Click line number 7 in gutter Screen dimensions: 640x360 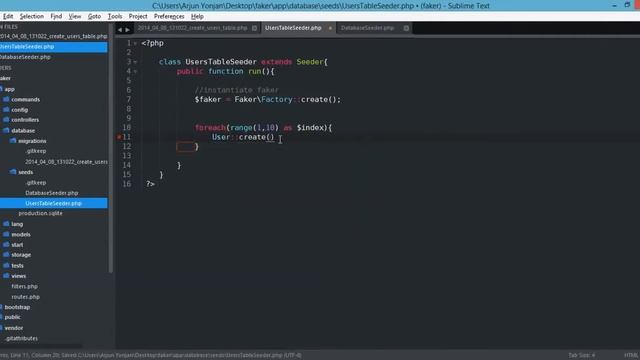(129, 99)
